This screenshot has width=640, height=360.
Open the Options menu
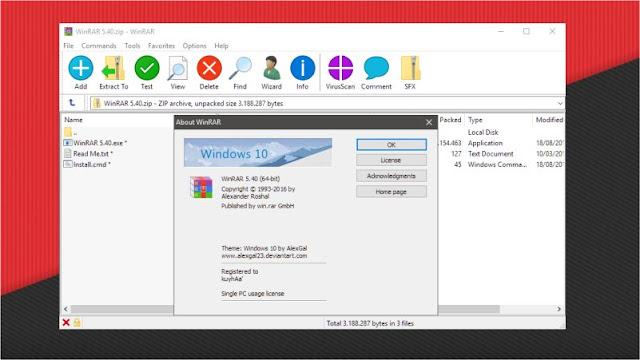point(194,46)
